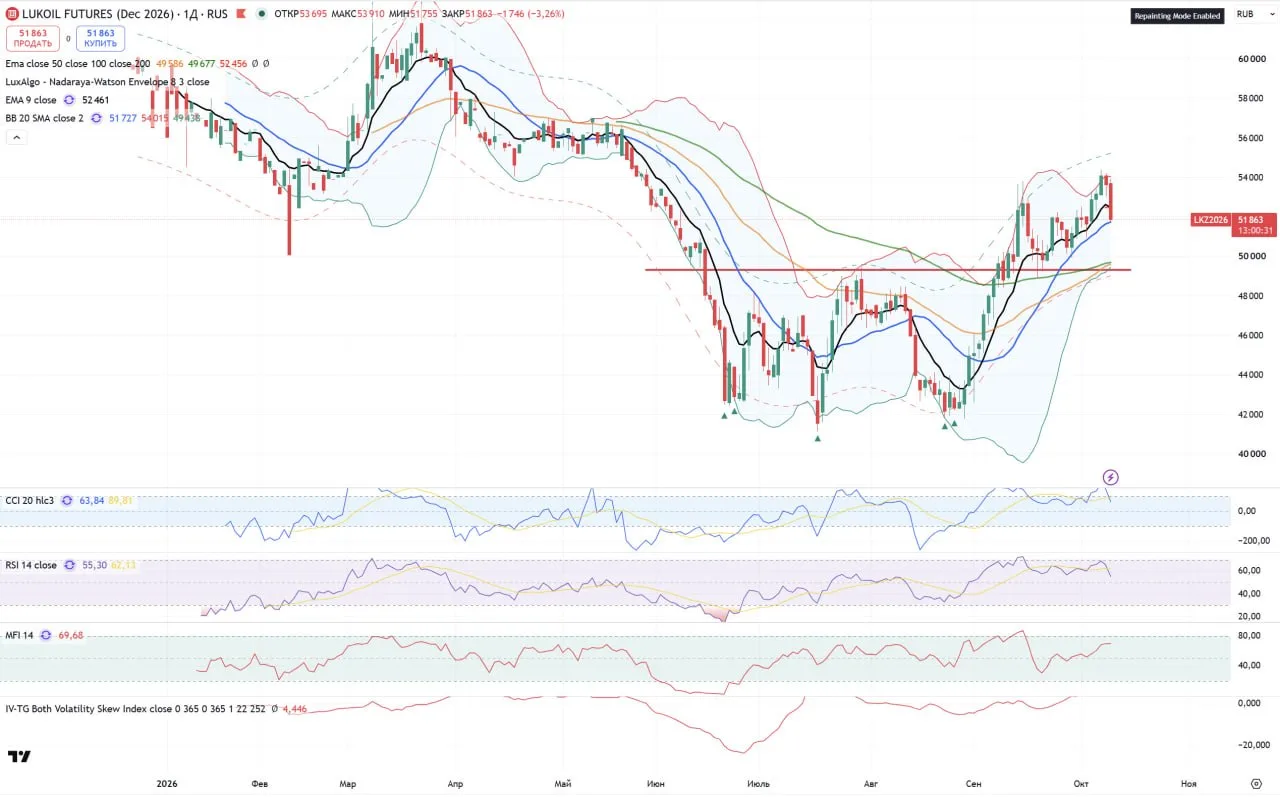Viewport: 1280px width, 797px height.
Task: Click the LKZ2026 price label on axis
Action: click(1211, 220)
